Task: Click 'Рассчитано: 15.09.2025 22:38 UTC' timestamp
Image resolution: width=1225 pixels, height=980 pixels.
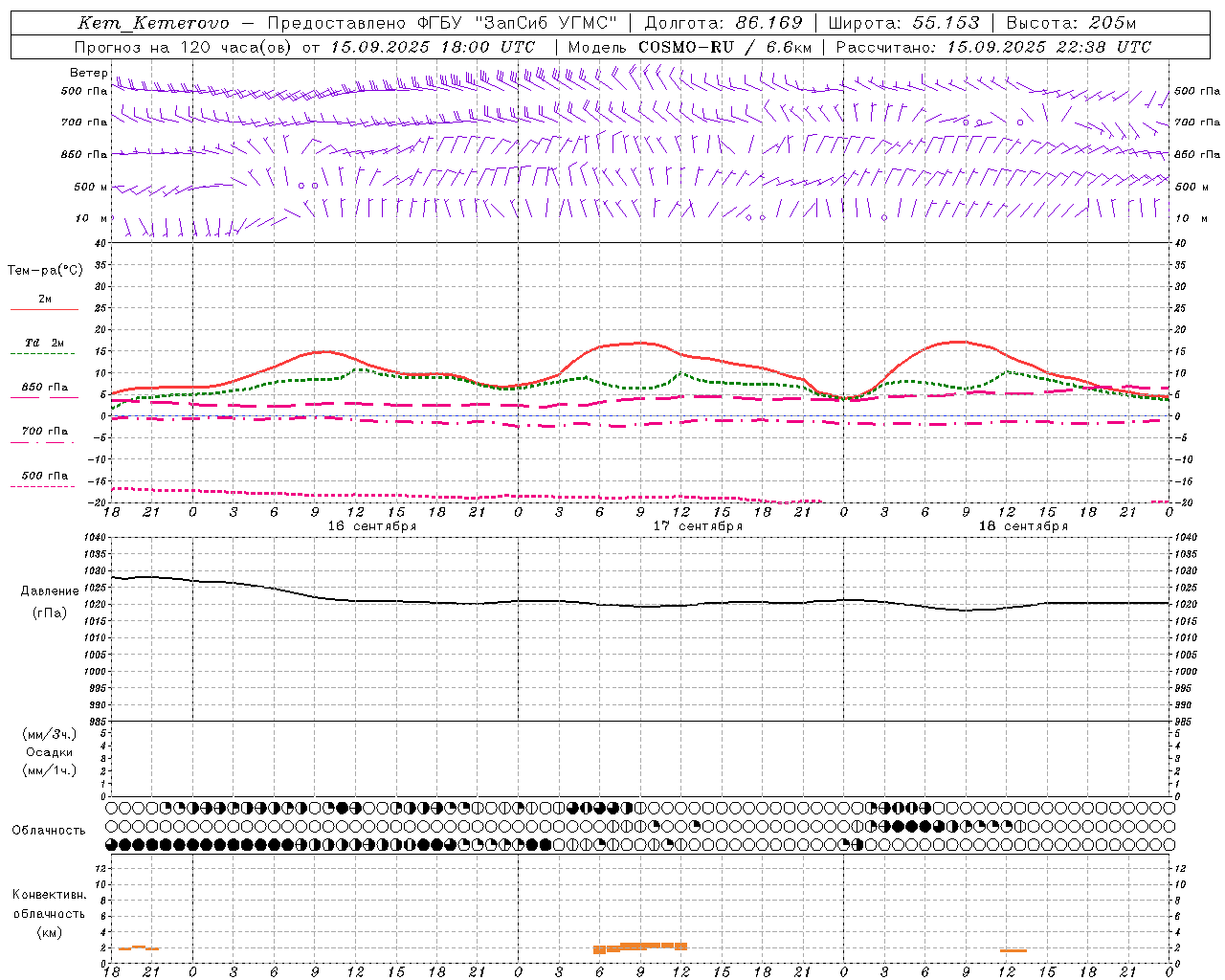Action: tap(993, 47)
